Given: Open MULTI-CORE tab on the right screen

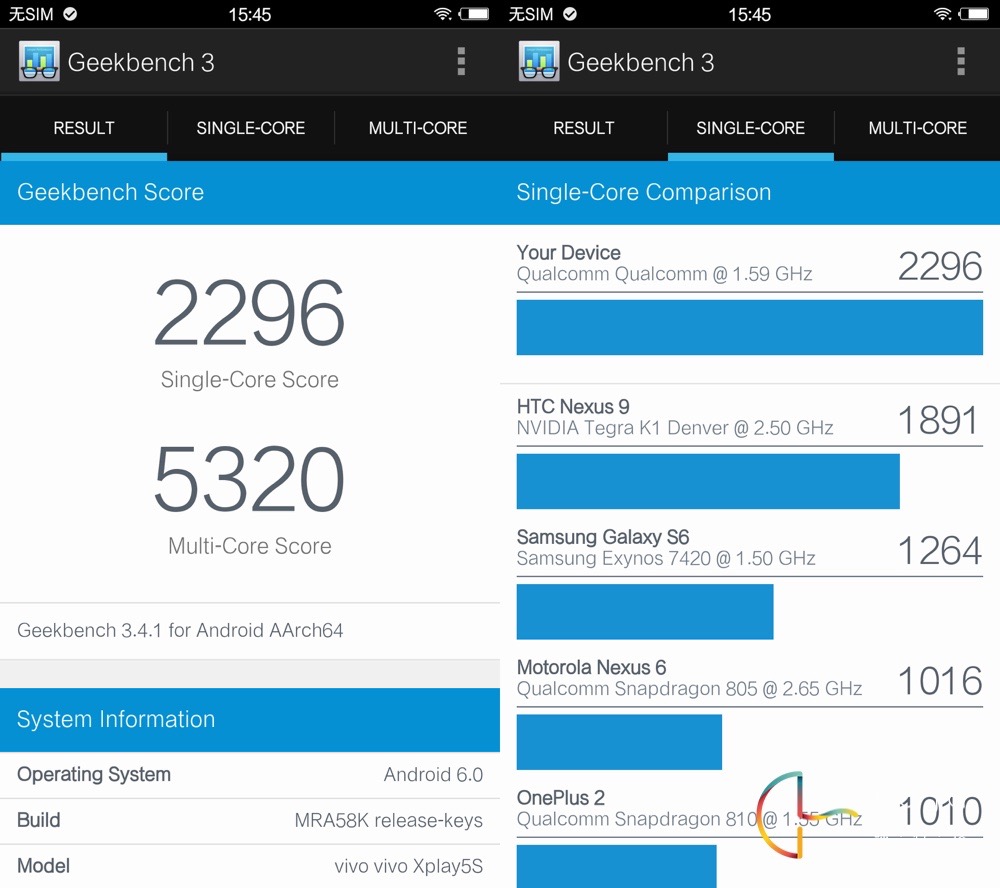Looking at the screenshot, I should click(x=918, y=128).
